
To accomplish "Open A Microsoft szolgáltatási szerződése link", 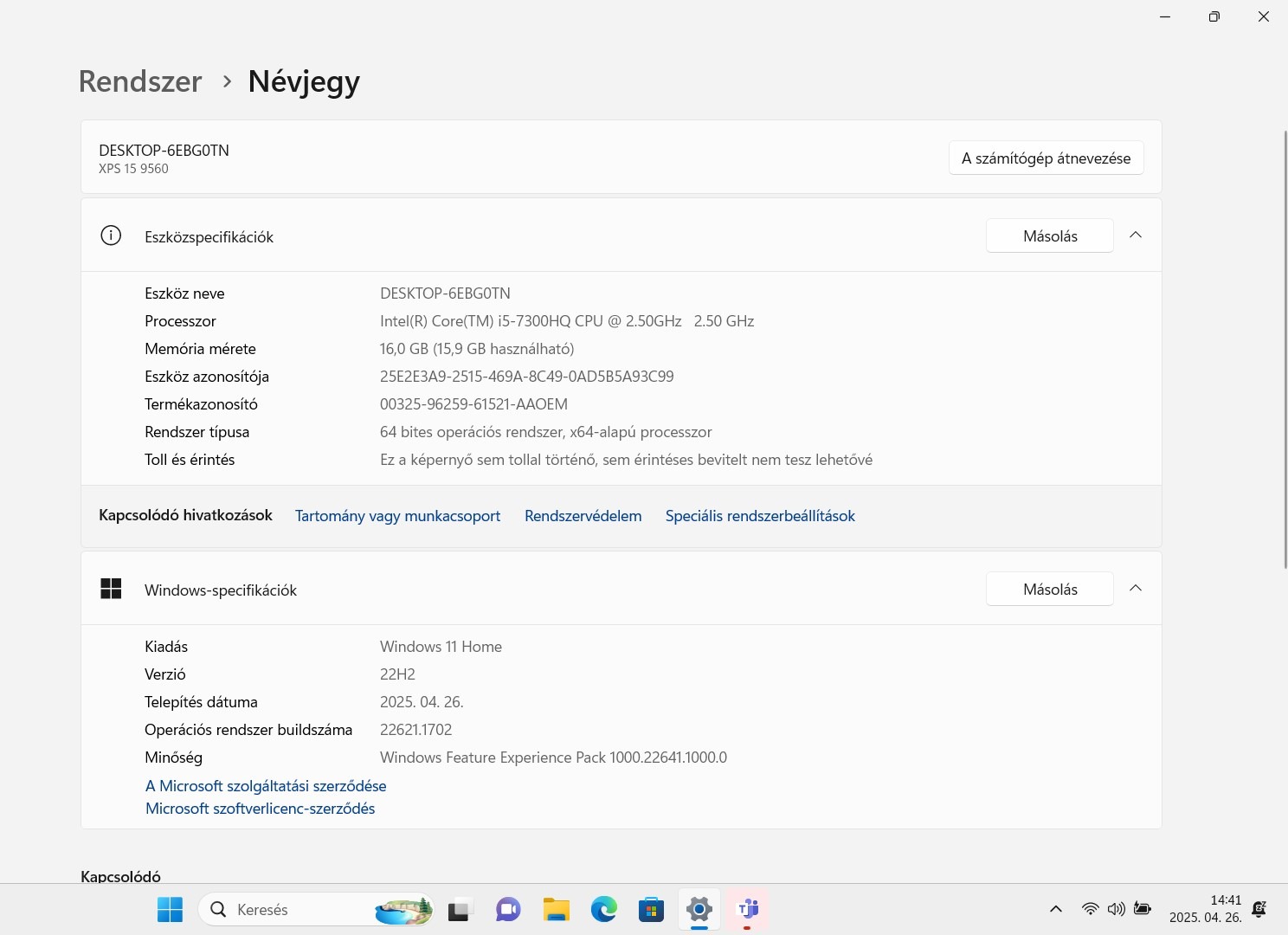I will (266, 786).
